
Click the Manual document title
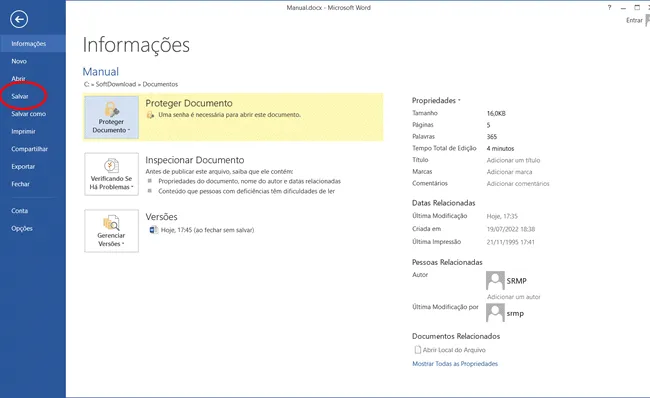click(x=101, y=72)
